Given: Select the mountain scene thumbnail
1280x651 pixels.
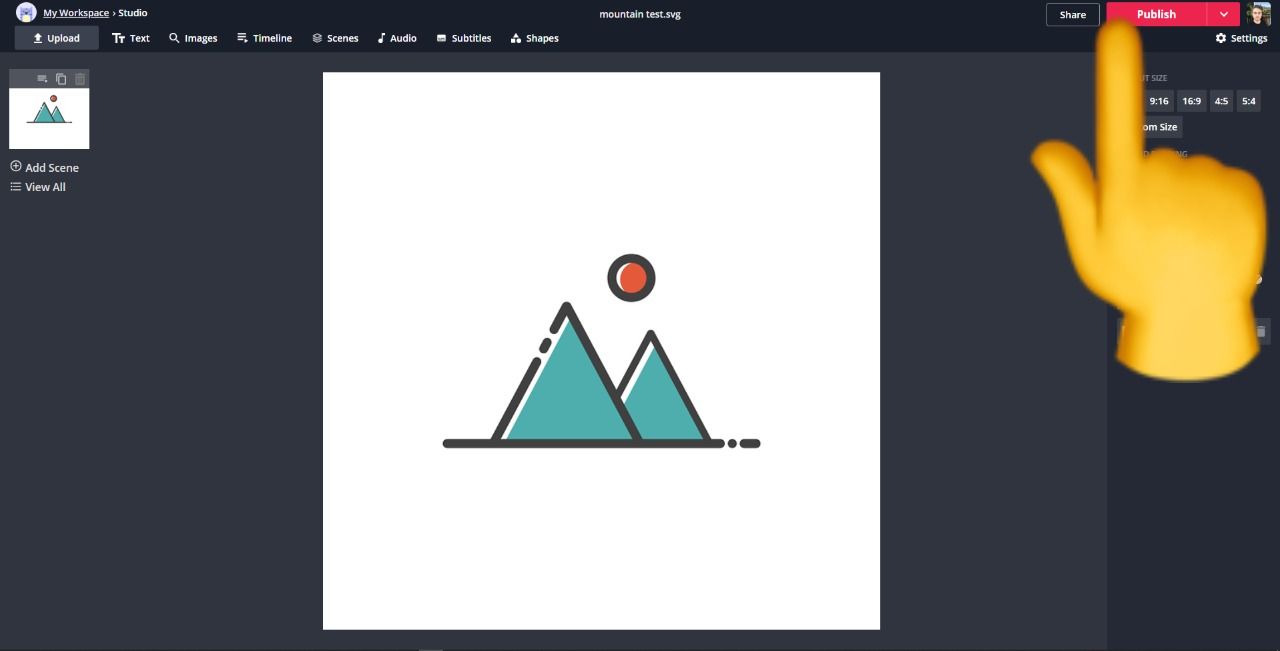Looking at the screenshot, I should click(x=49, y=118).
